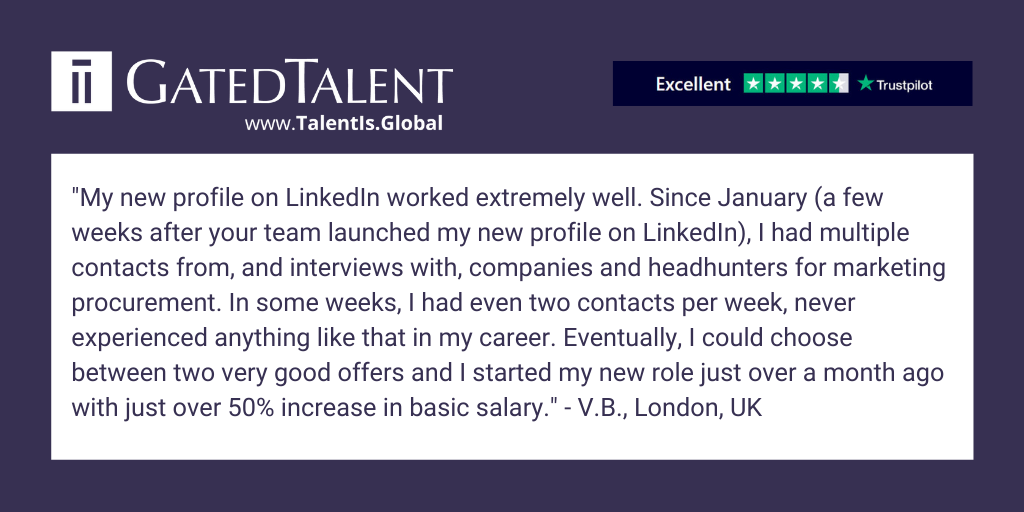Click the '50%' salary increase figure

(x=250, y=409)
